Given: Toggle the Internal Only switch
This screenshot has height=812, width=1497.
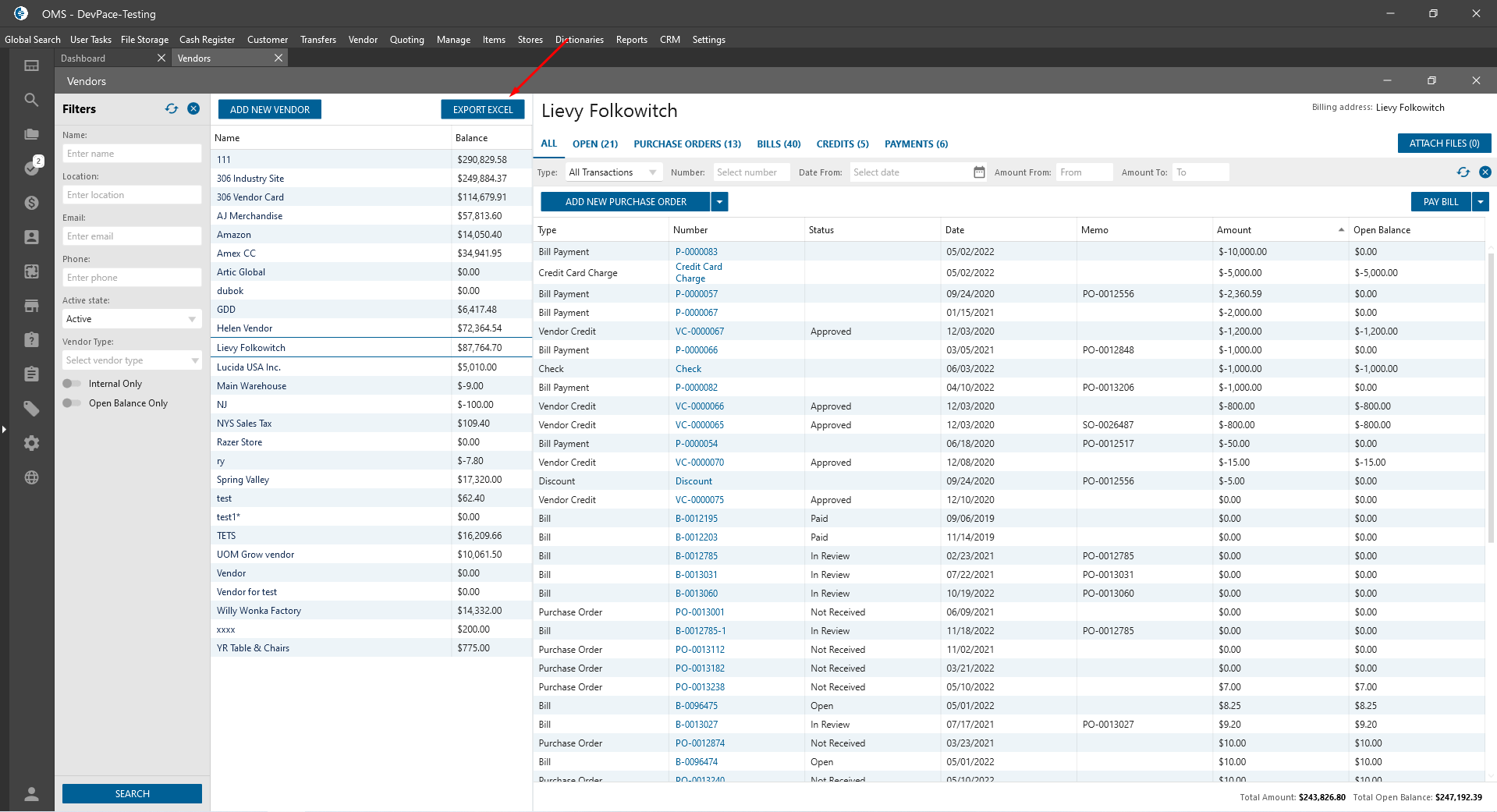Looking at the screenshot, I should tap(72, 384).
